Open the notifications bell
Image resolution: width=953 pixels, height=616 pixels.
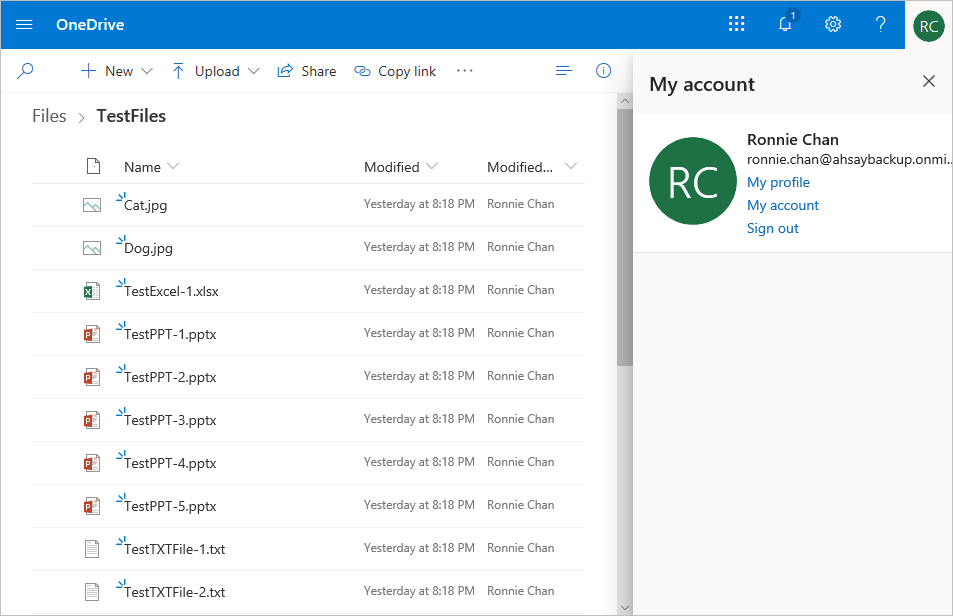click(785, 25)
